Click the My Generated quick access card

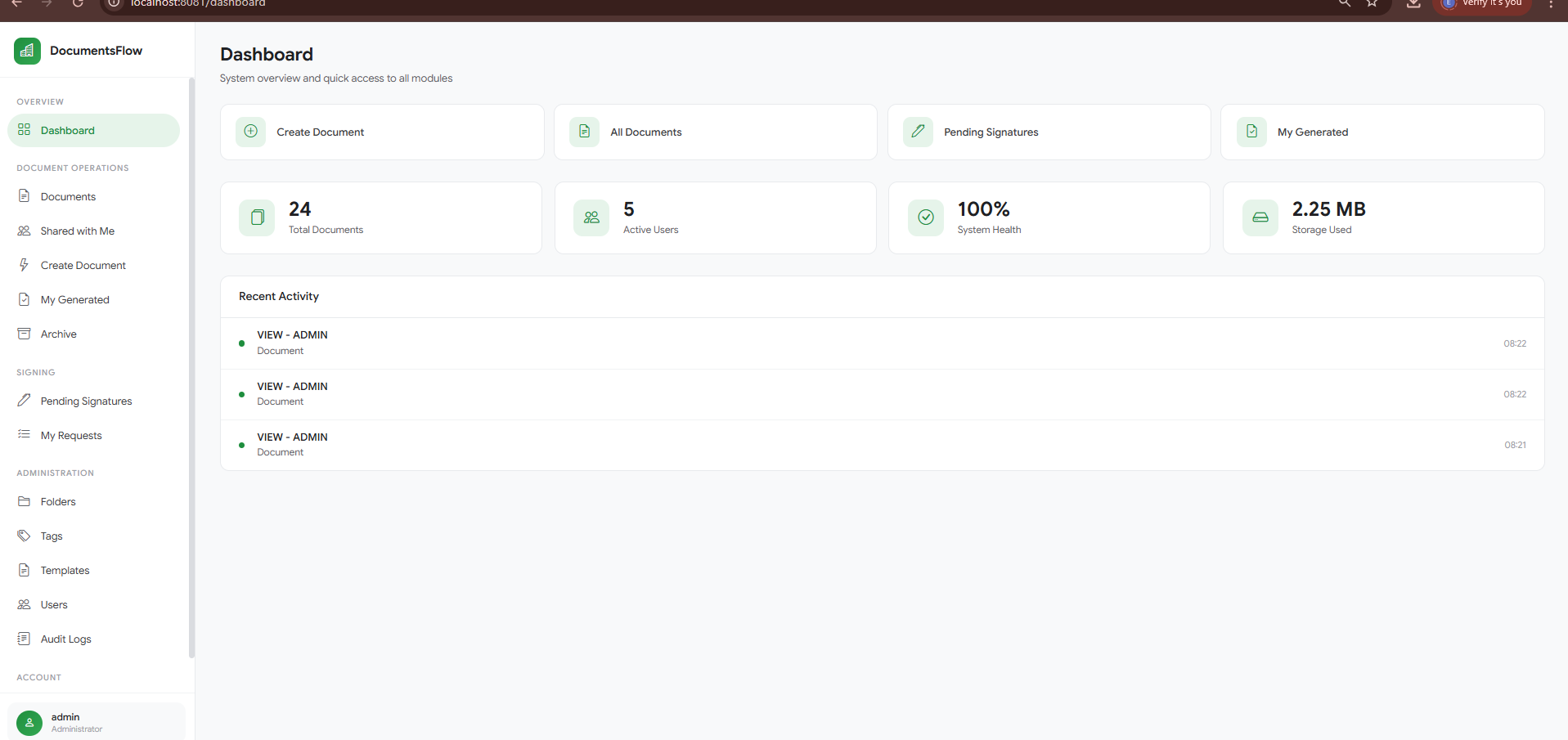pyautogui.click(x=1382, y=132)
